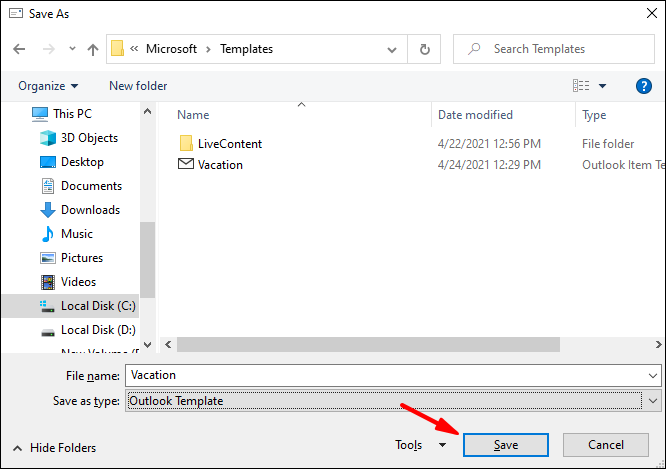Click the File folder type cell

click(608, 144)
